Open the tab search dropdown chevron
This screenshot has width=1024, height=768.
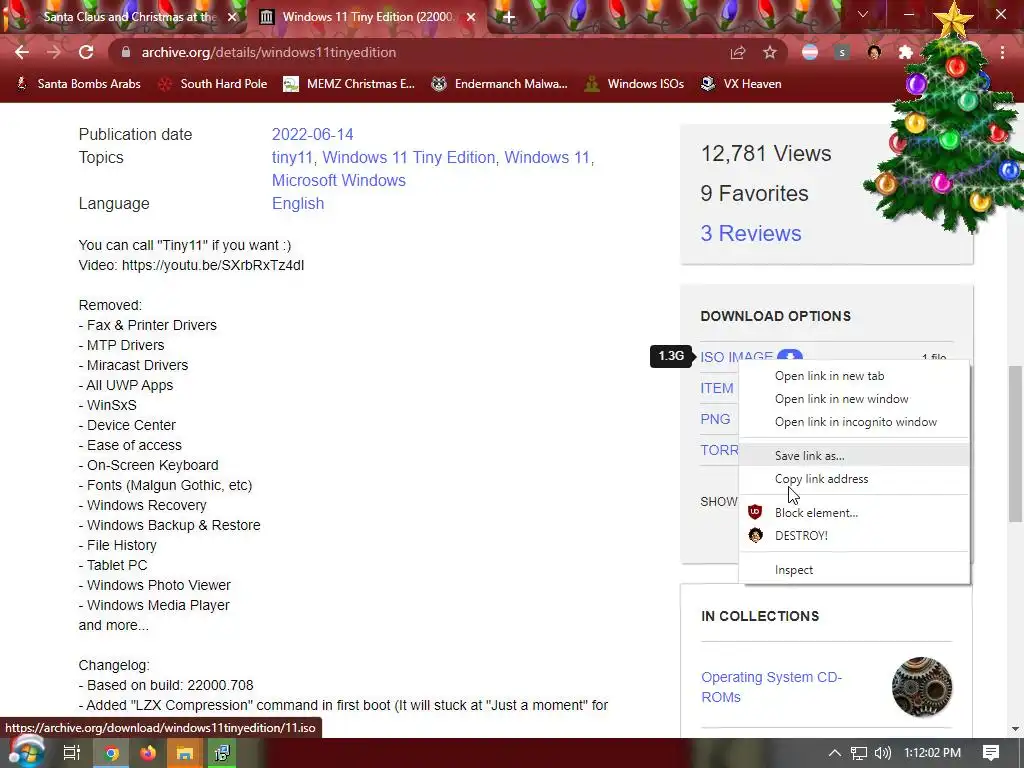tap(863, 14)
